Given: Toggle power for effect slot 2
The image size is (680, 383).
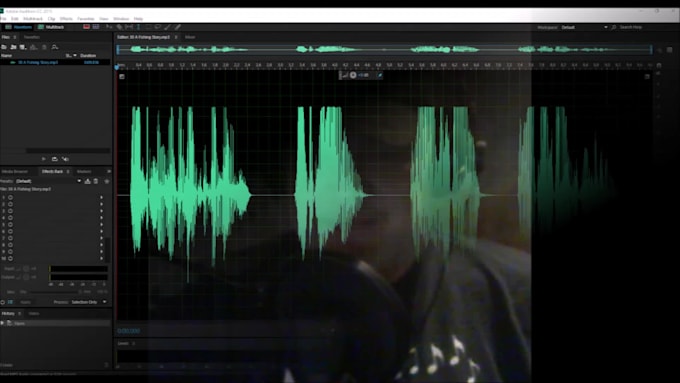Looking at the screenshot, I should tap(10, 204).
